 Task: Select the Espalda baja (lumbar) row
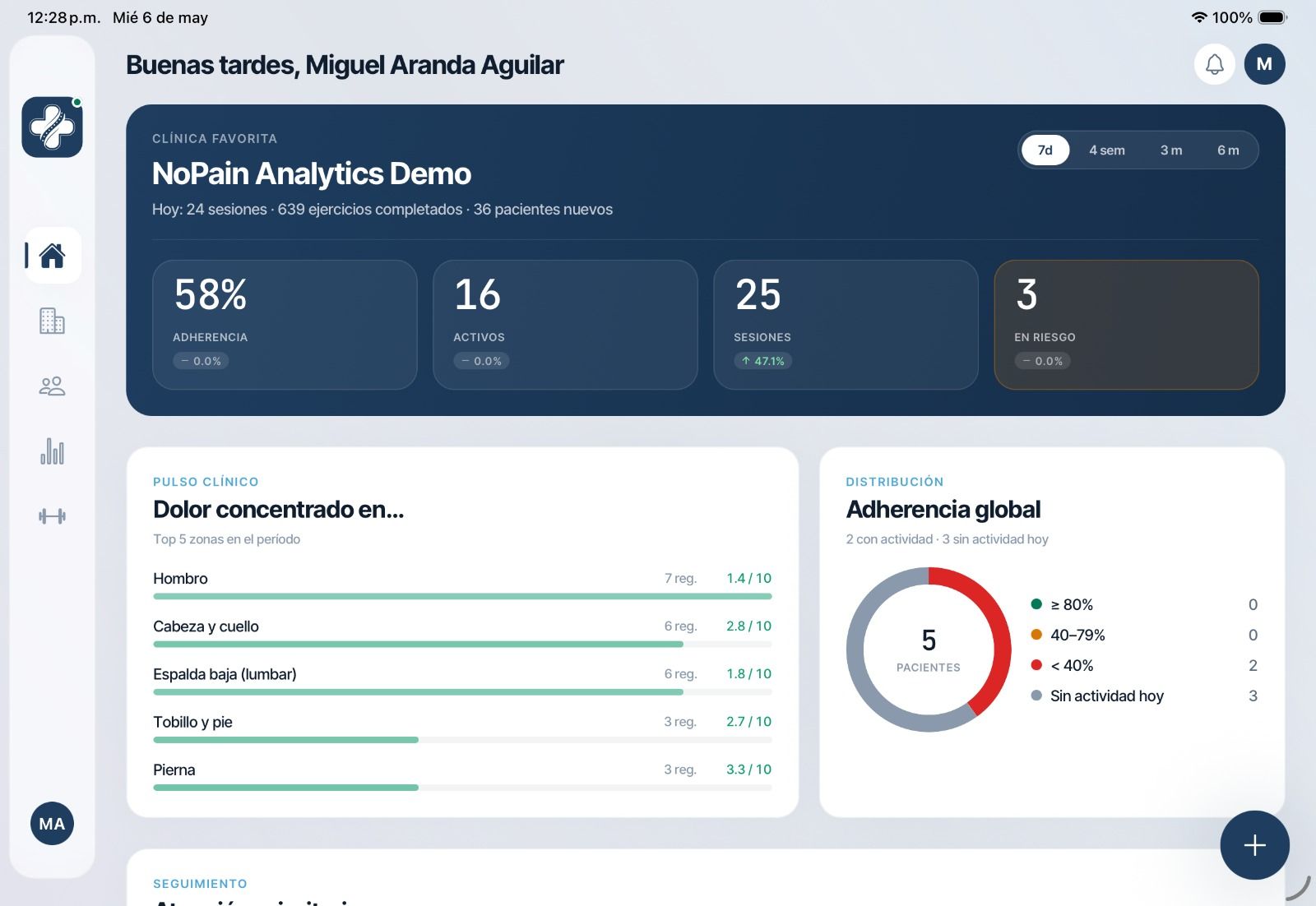point(462,681)
